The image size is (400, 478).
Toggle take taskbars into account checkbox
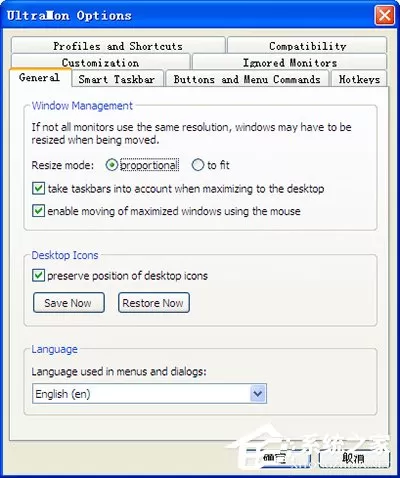(38, 189)
